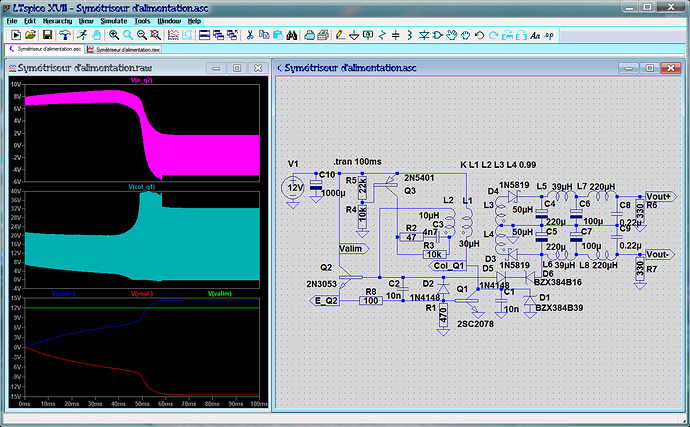Click the Print printer icon

coord(323,35)
